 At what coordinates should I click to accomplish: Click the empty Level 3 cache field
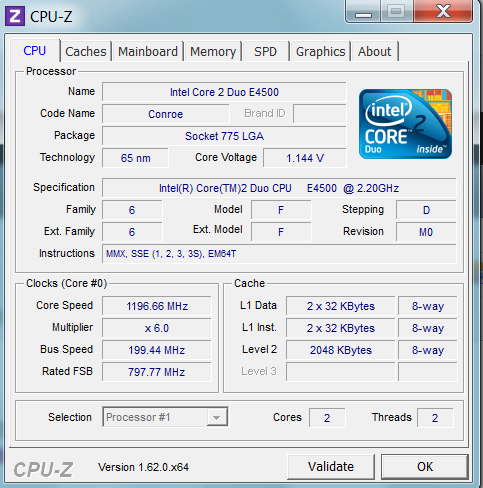pyautogui.click(x=340, y=372)
